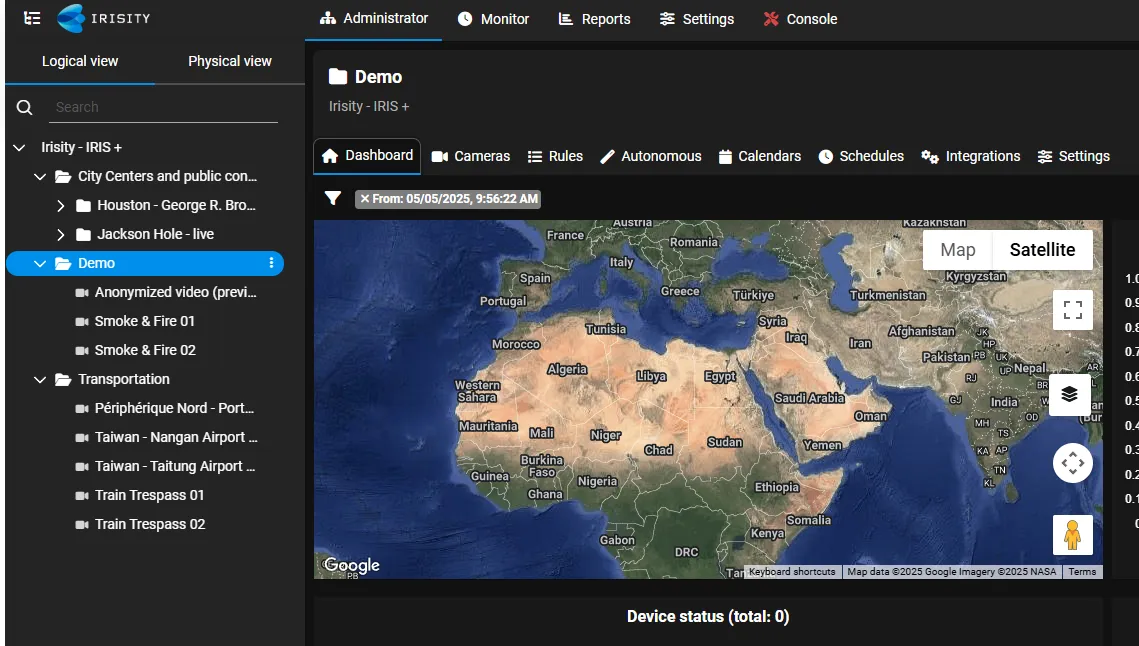The height and width of the screenshot is (646, 1139).
Task: Click the Train Trespass 02 camera icon
Action: (82, 525)
